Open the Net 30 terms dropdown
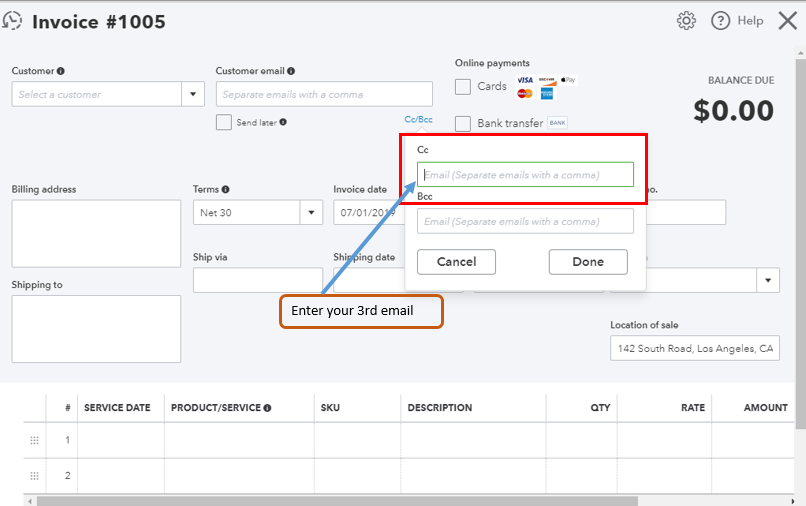806x506 pixels. tap(311, 212)
